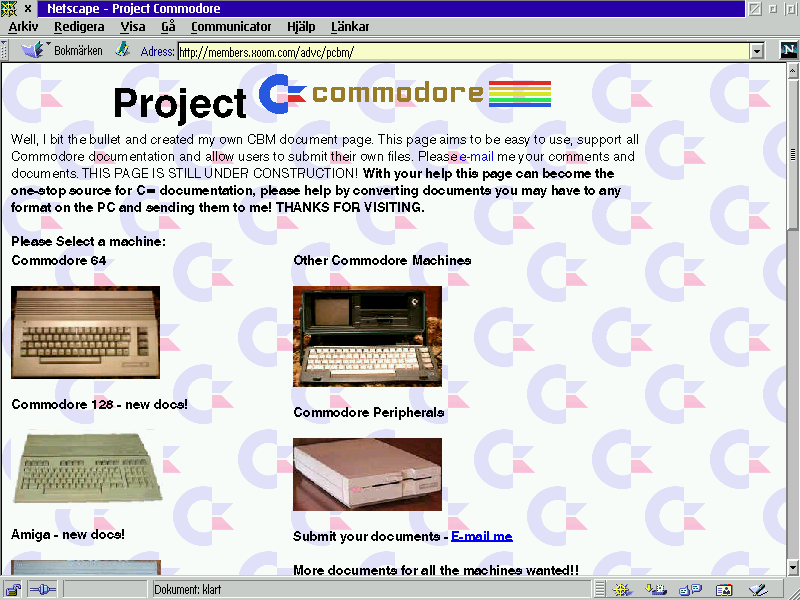This screenshot has width=800, height=600.
Task: Open the Newsgroups component icon
Action: (690, 590)
